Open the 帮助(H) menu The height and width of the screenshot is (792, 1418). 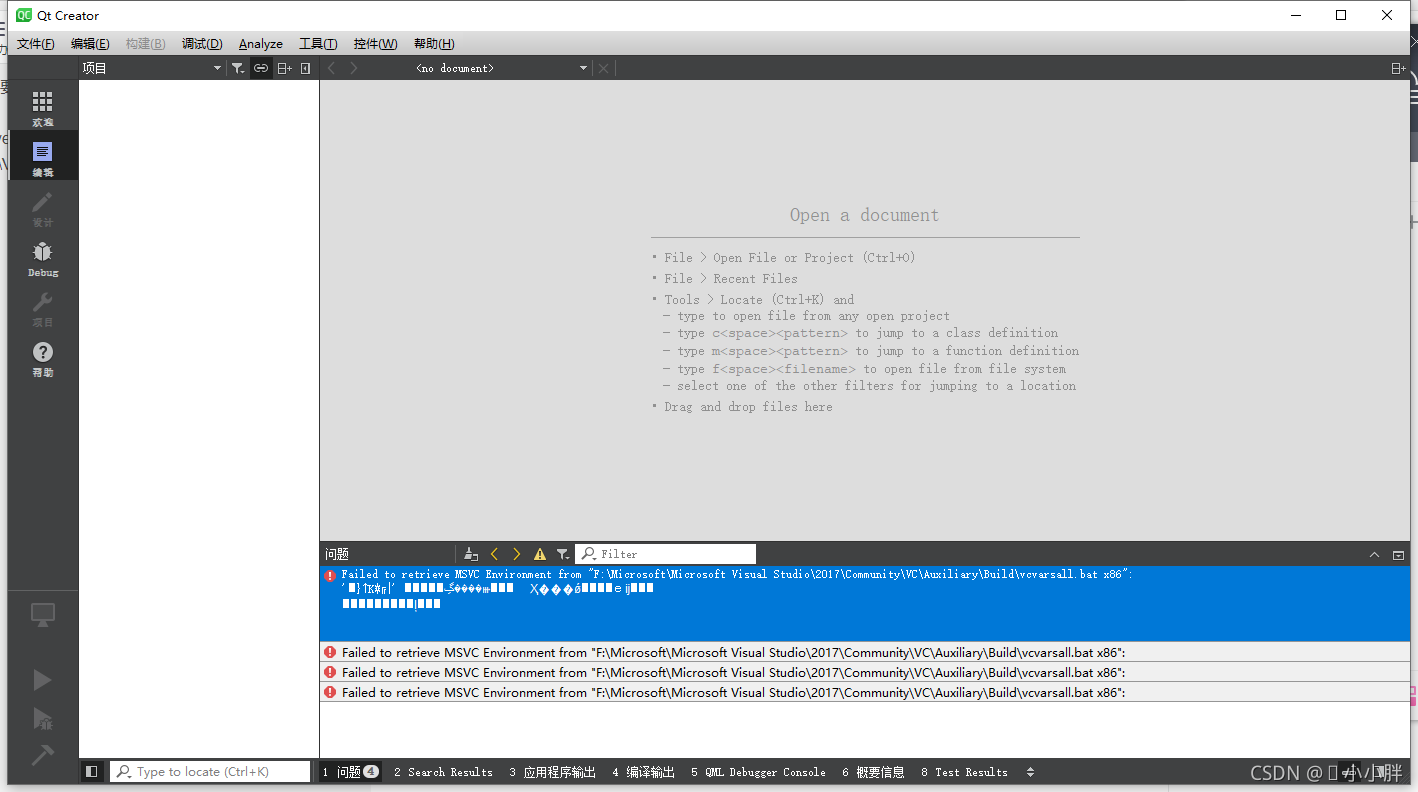click(434, 44)
